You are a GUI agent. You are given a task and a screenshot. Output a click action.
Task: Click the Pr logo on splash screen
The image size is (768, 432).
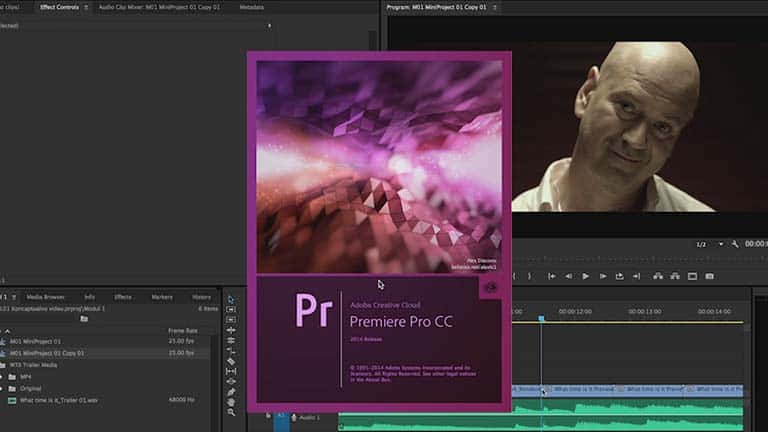(314, 311)
